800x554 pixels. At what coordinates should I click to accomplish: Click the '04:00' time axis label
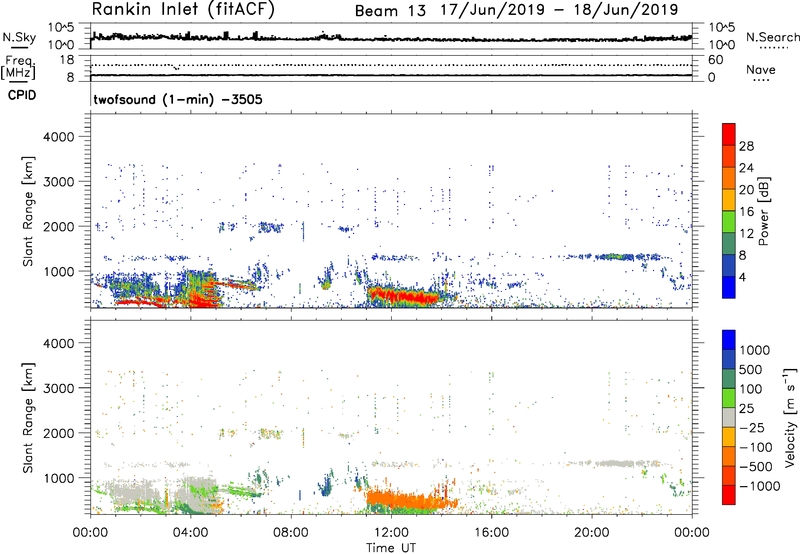(x=191, y=533)
